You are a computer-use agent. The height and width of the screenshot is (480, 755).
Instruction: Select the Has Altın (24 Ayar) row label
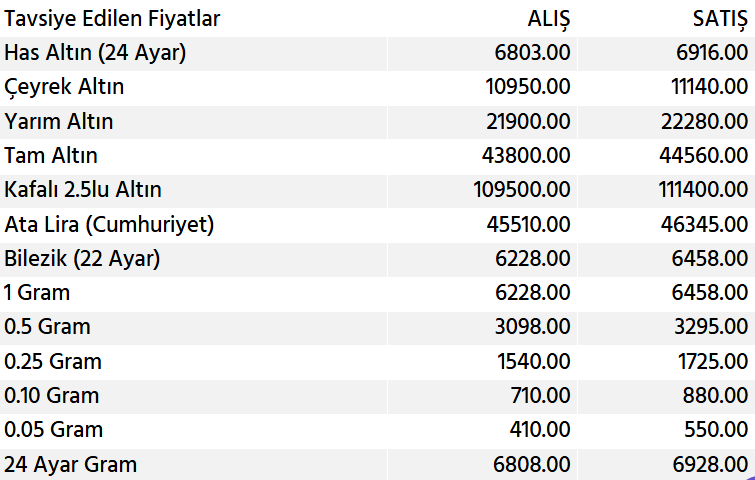95,53
